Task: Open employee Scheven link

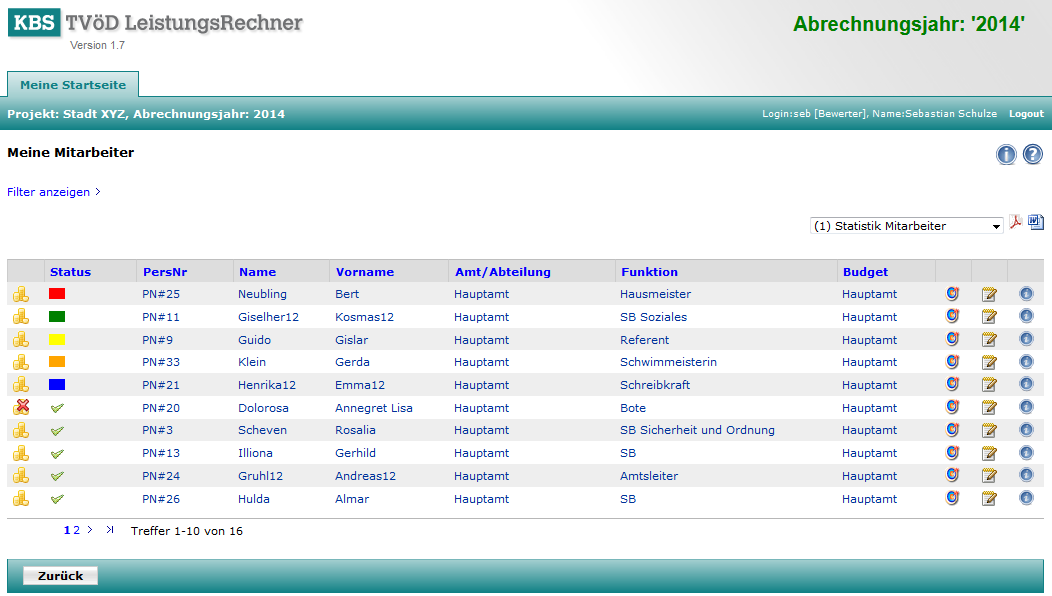Action: point(262,430)
